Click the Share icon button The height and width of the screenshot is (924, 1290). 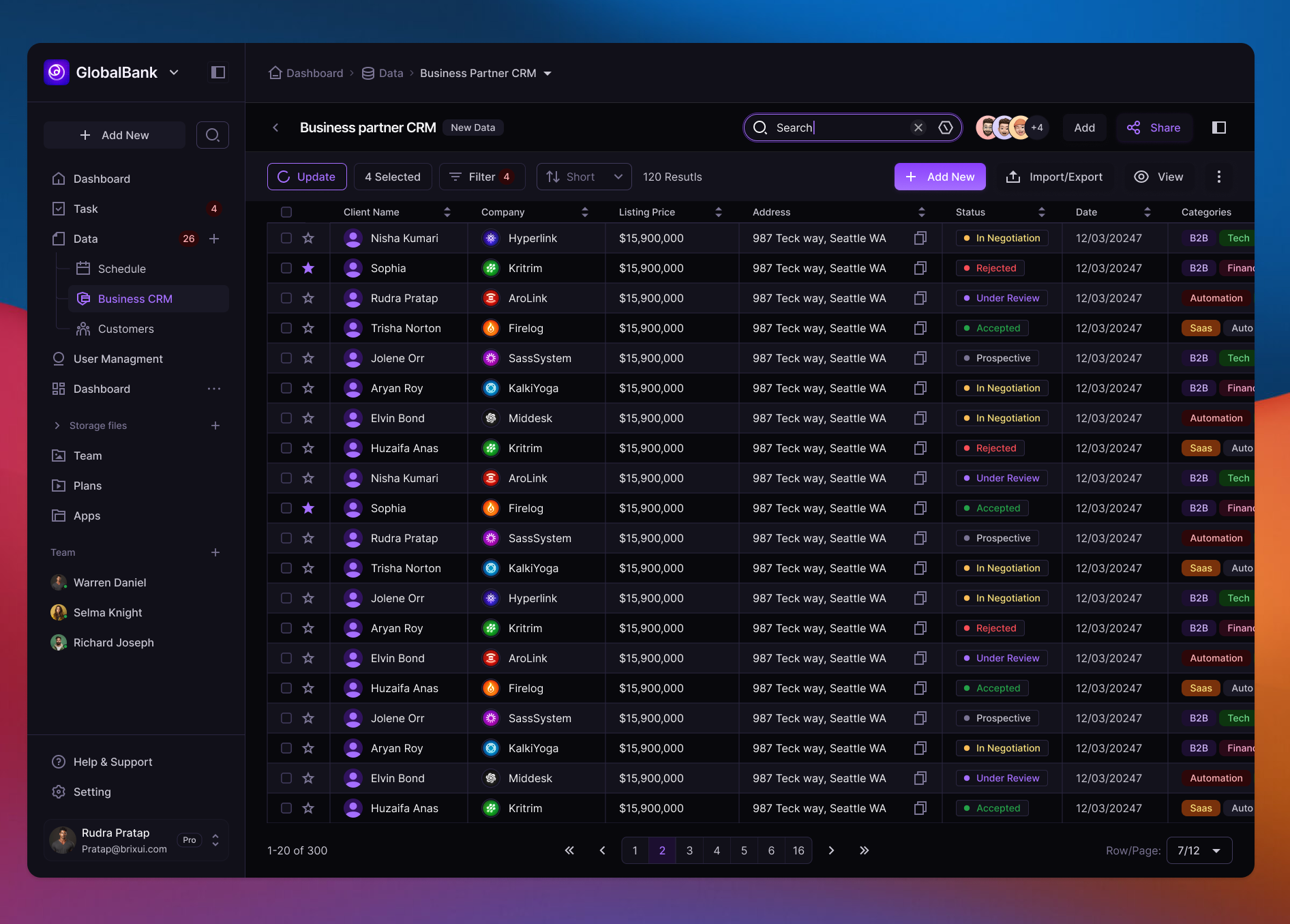pyautogui.click(x=1134, y=128)
